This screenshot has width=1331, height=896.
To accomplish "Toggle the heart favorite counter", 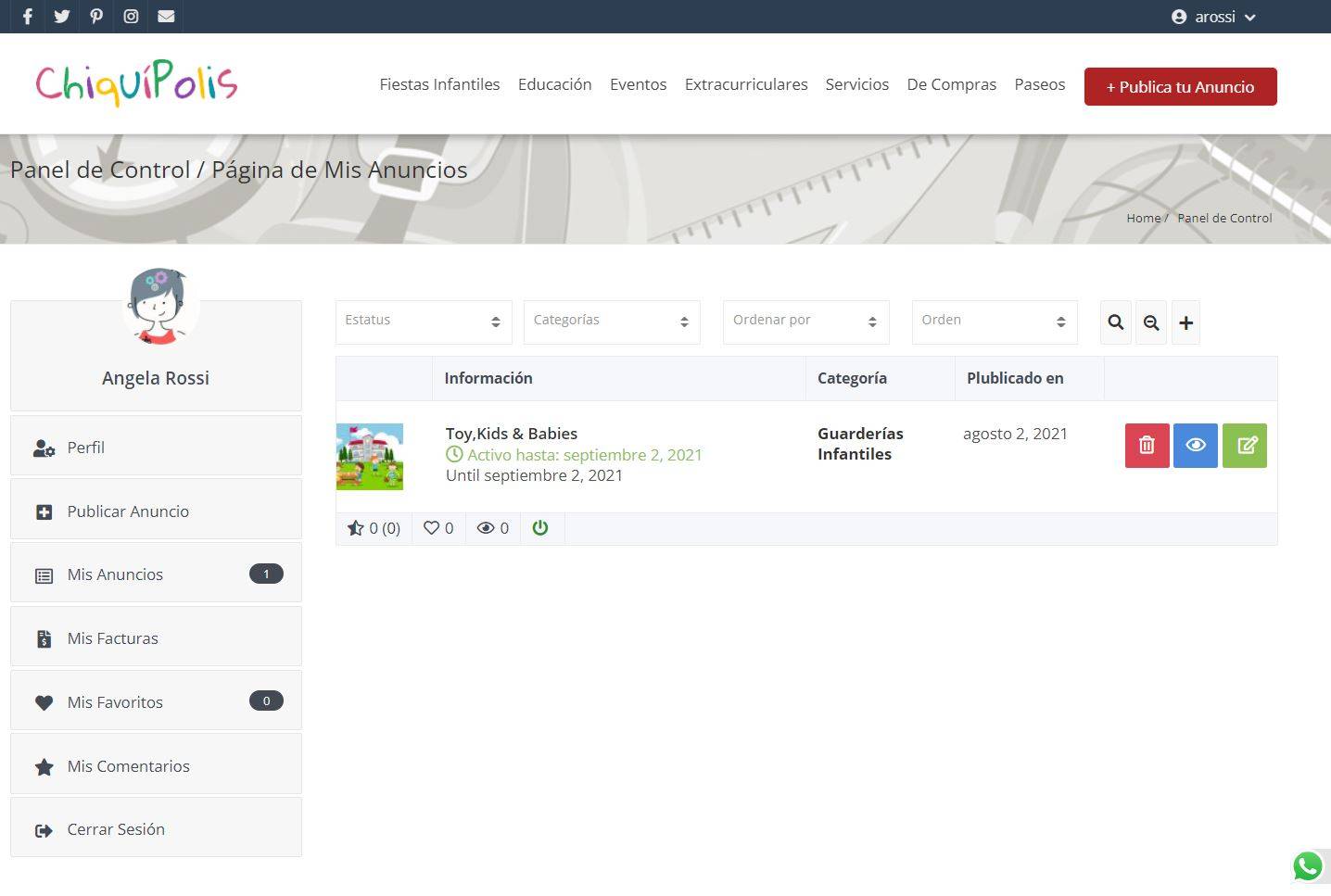I will click(438, 528).
